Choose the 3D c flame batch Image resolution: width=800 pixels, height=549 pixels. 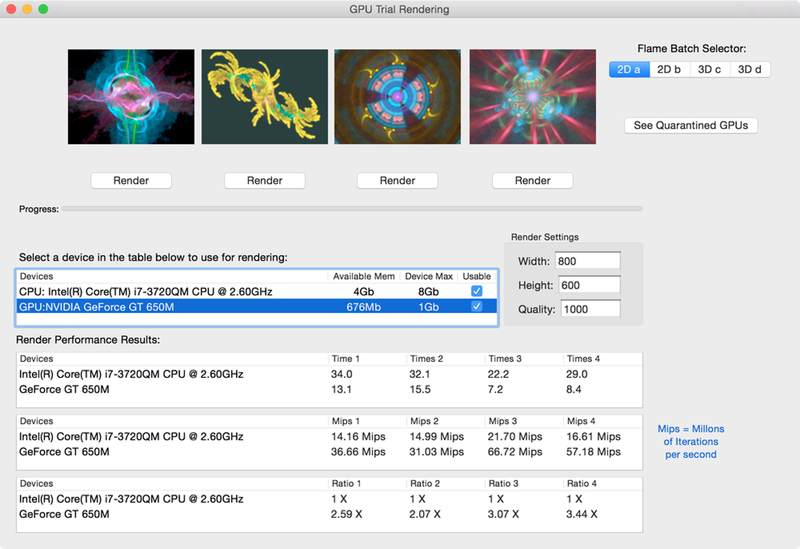(710, 69)
